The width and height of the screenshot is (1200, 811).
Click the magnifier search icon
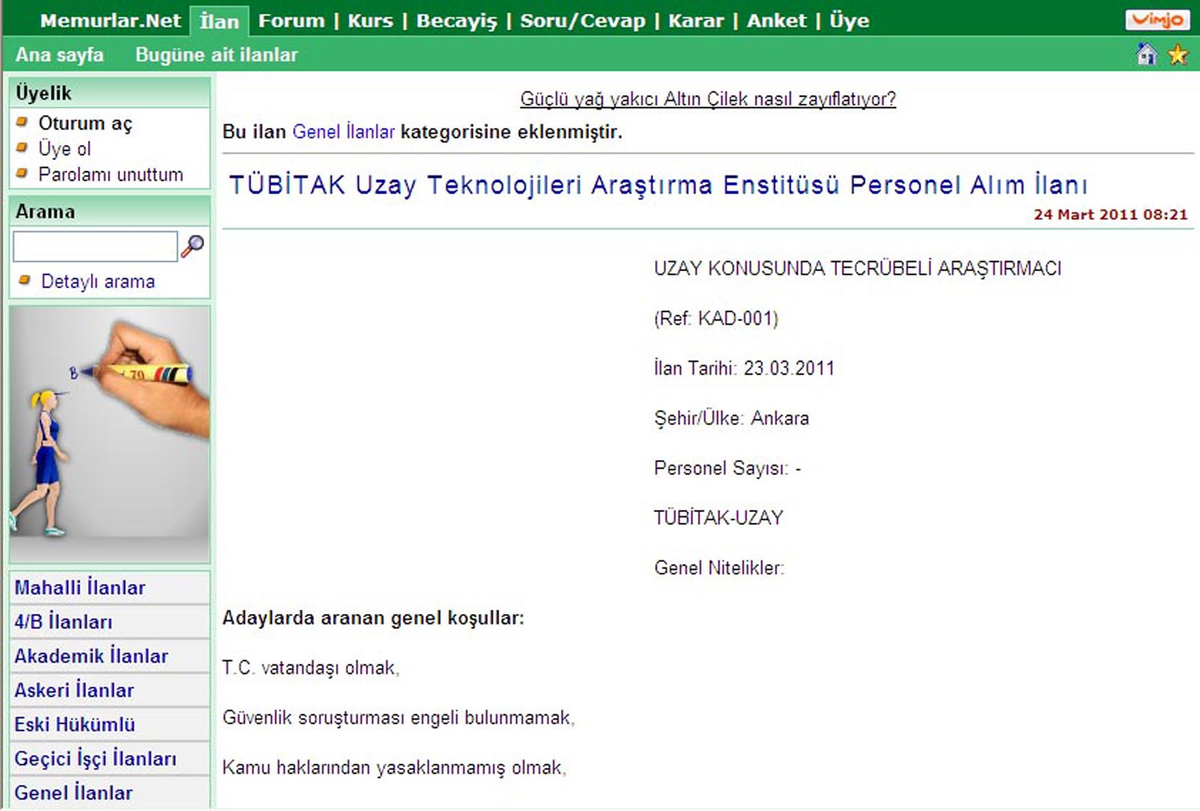(193, 245)
